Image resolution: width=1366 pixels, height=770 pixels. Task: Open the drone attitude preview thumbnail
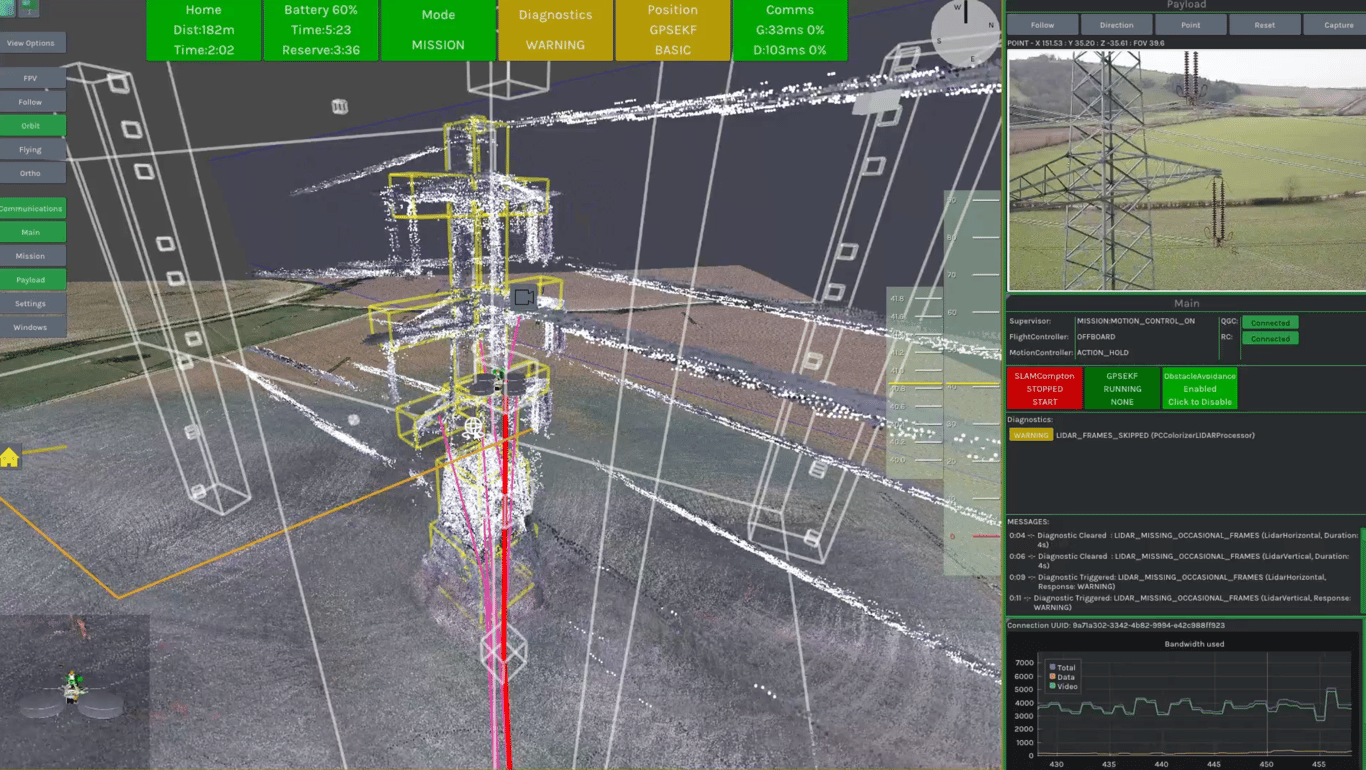pyautogui.click(x=74, y=690)
